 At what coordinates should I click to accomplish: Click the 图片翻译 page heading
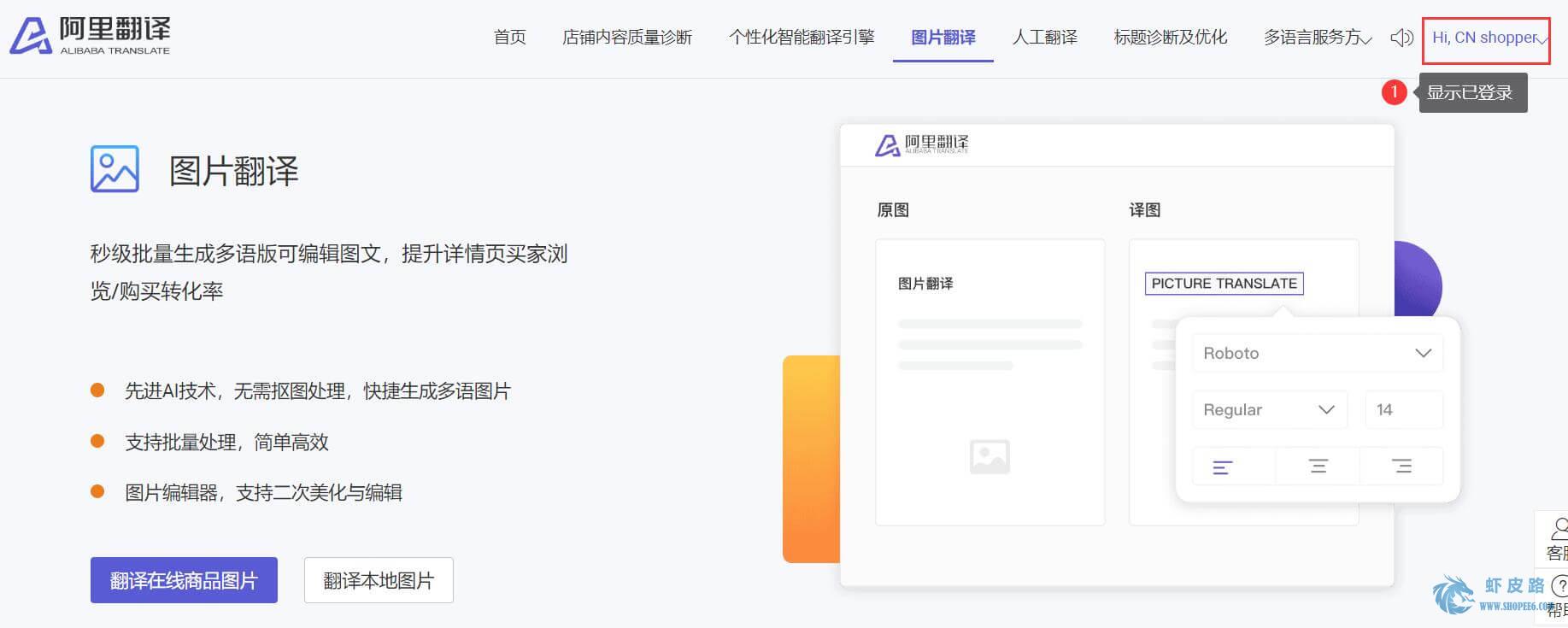233,171
